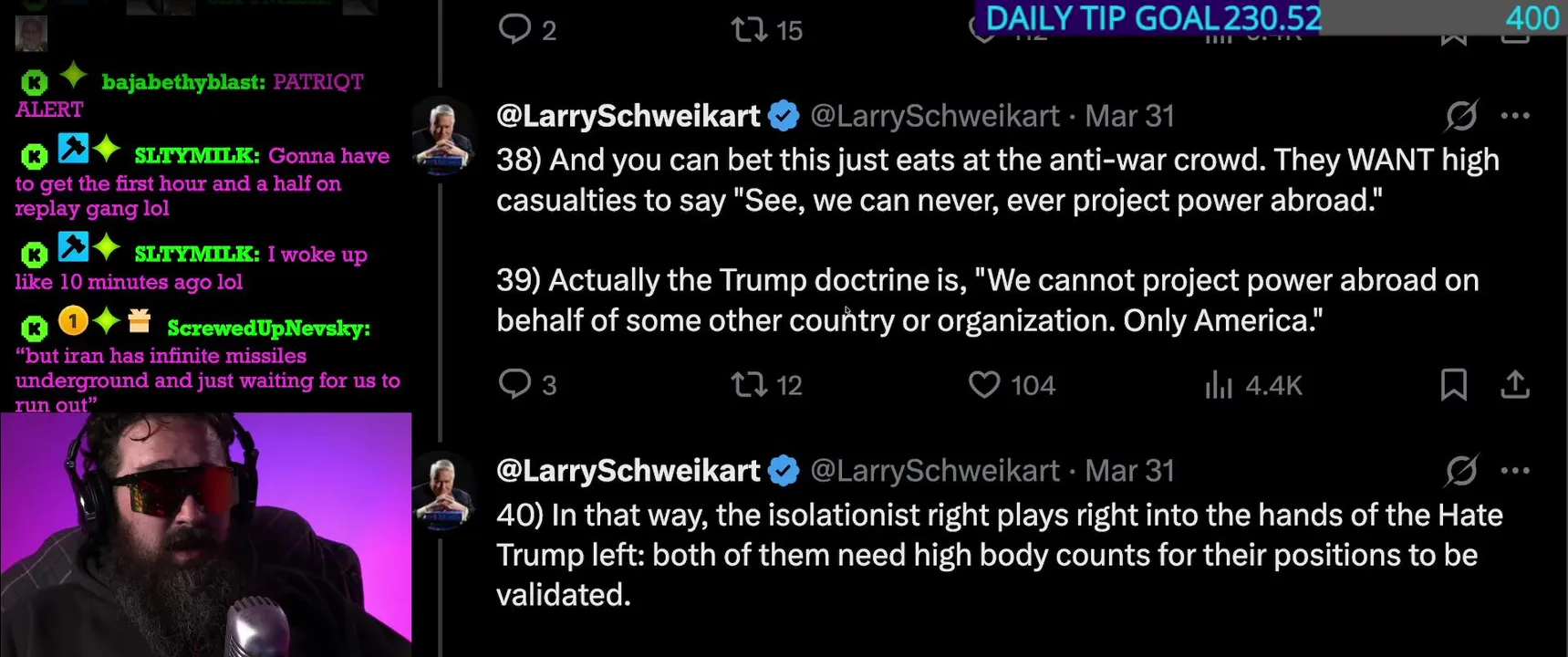Reply to the tweet numbered 38
Image resolution: width=1568 pixels, height=657 pixels.
click(515, 384)
